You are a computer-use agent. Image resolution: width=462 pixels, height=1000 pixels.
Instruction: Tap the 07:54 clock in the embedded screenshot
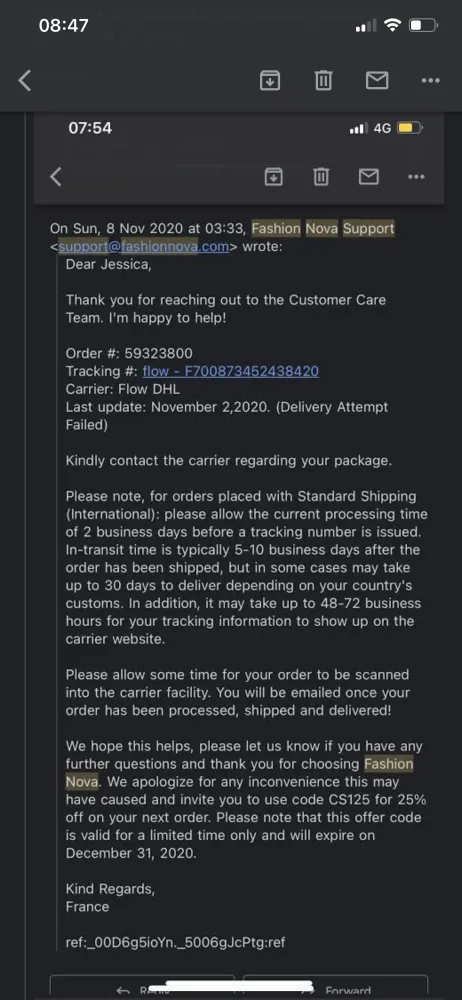(90, 128)
